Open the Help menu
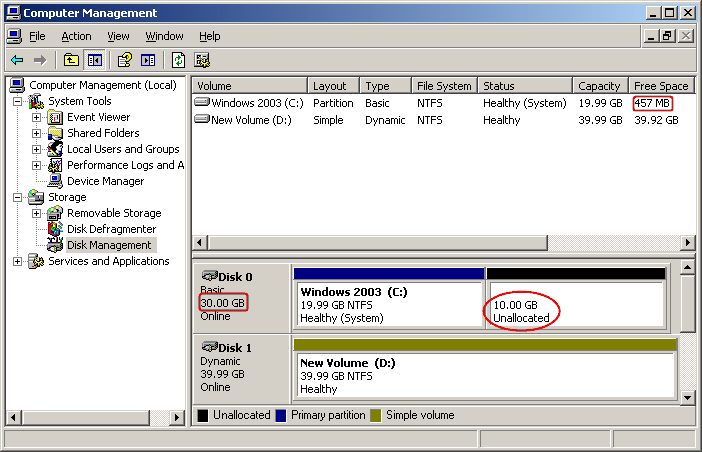 210,36
